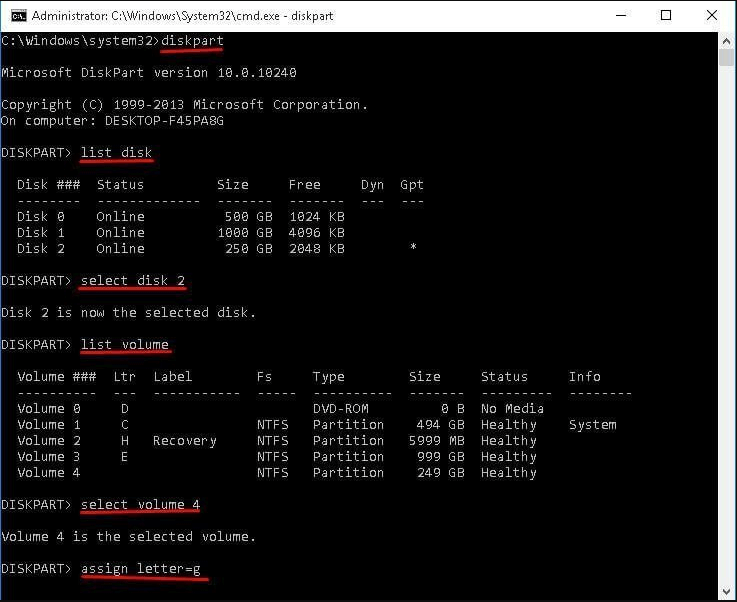Close the diskpart command window
Image resolution: width=737 pixels, height=602 pixels.
click(x=712, y=16)
